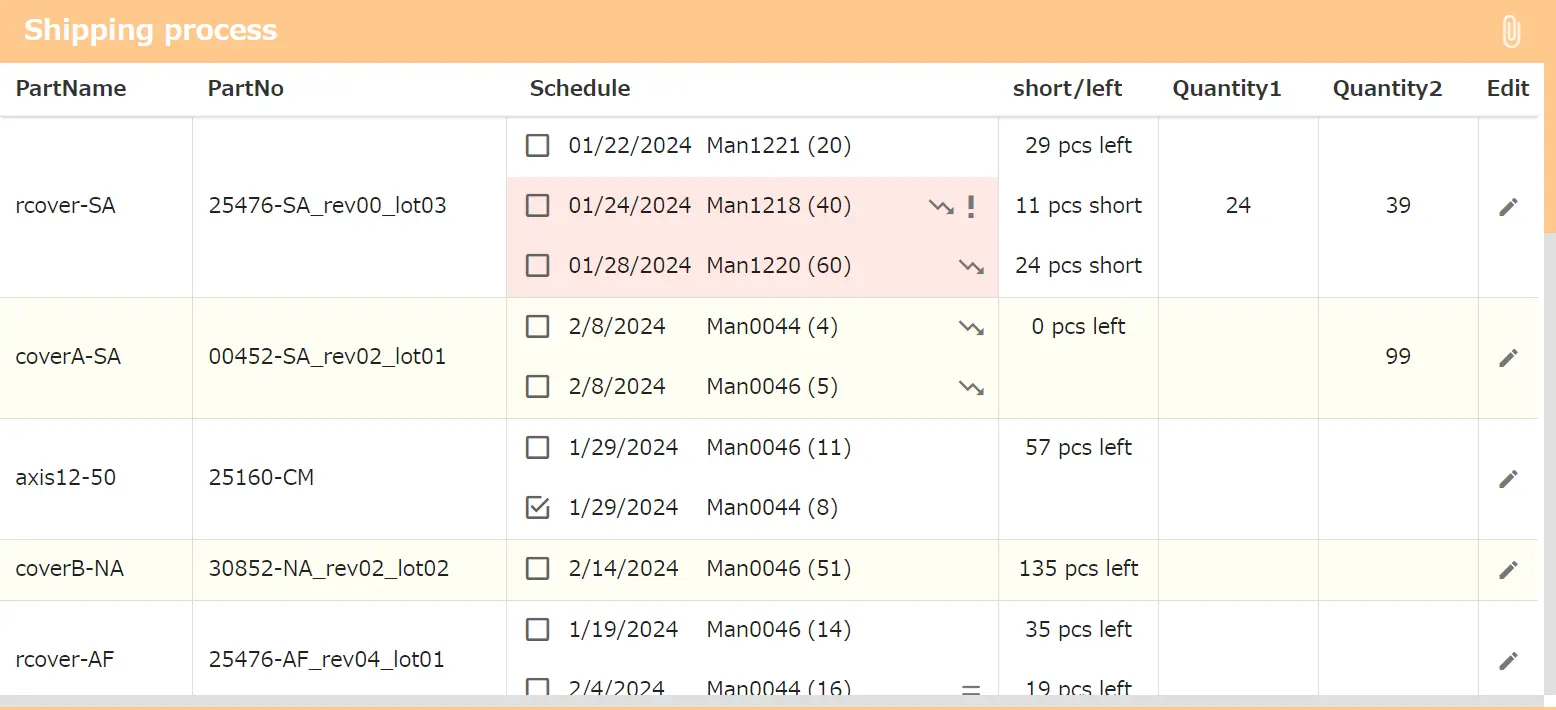Open edit pencil for axis12-50 row
The width and height of the screenshot is (1556, 710).
[1508, 479]
